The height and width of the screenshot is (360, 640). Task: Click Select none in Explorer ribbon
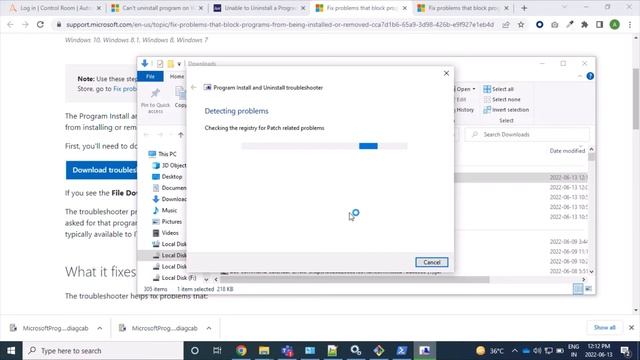tap(502, 99)
